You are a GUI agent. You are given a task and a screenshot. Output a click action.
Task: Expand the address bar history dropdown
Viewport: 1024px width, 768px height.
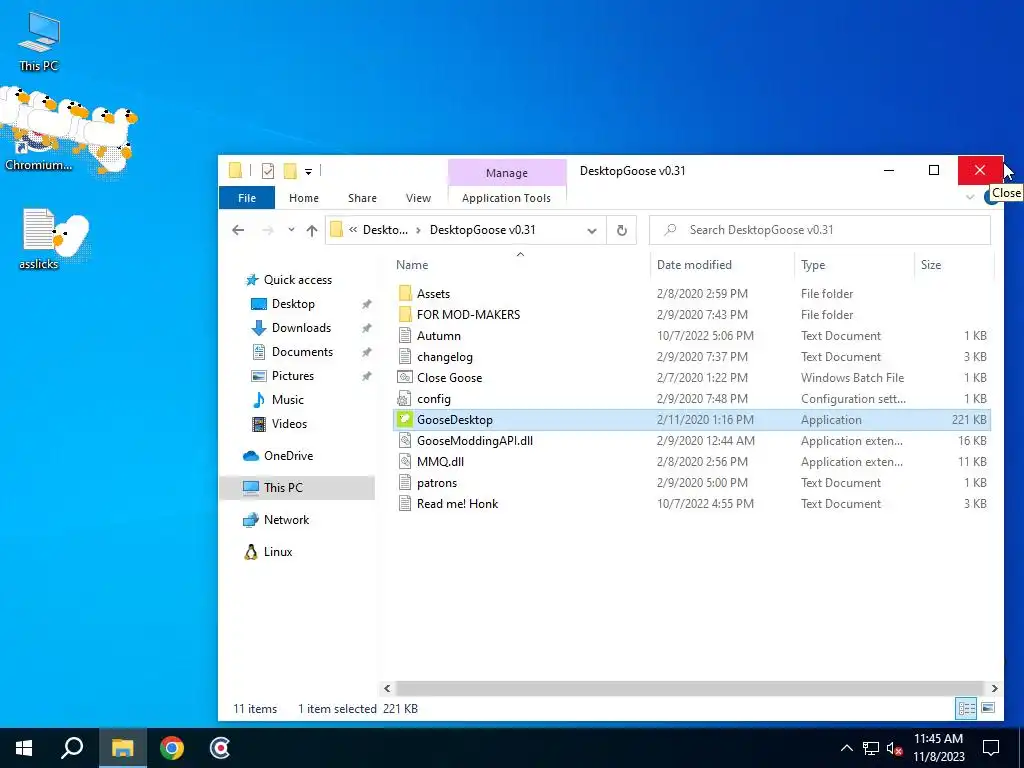592,231
